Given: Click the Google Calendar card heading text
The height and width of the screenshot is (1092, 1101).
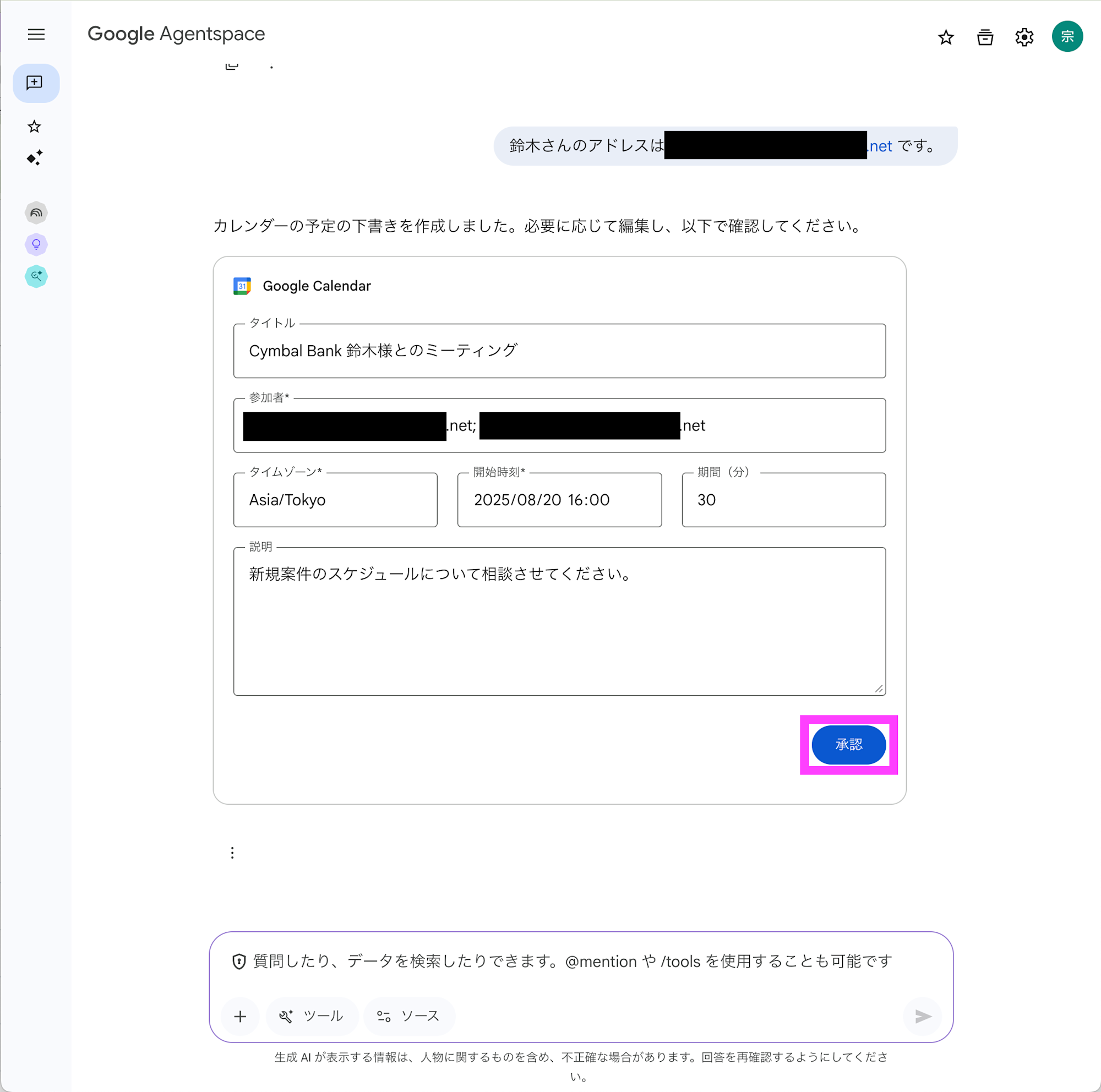Looking at the screenshot, I should 317,286.
